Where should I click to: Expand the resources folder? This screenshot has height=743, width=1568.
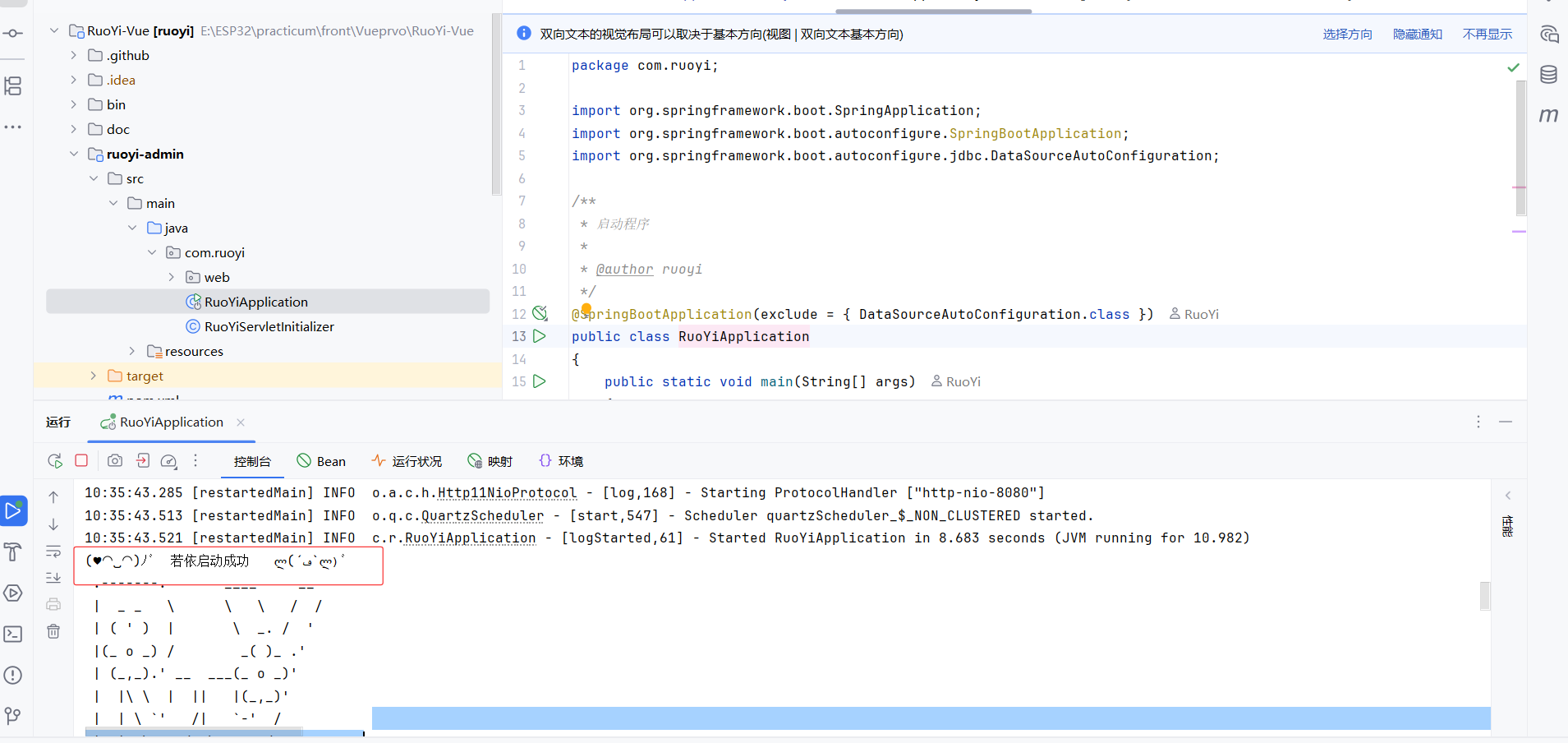(132, 352)
